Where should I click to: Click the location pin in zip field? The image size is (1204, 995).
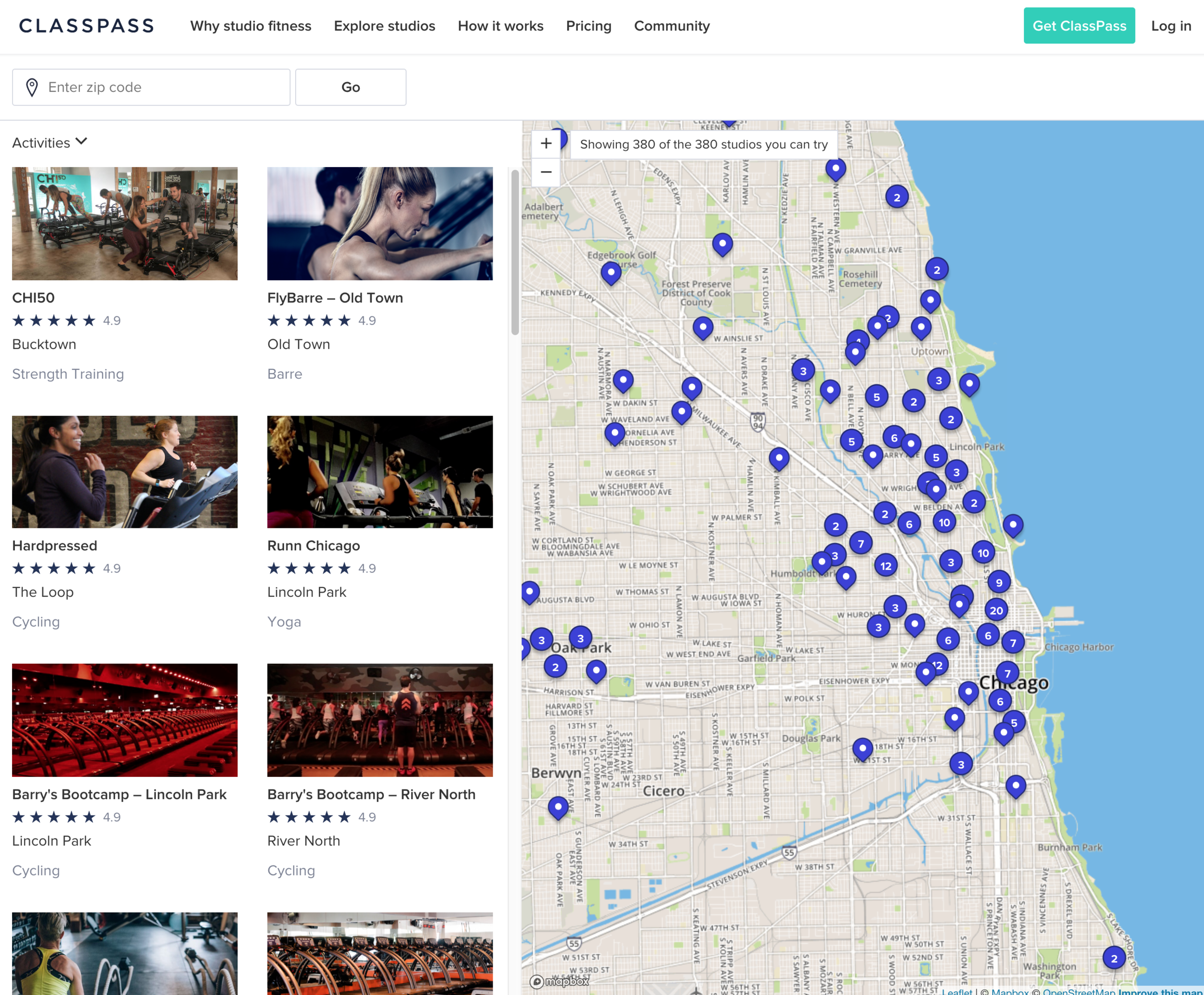32,87
